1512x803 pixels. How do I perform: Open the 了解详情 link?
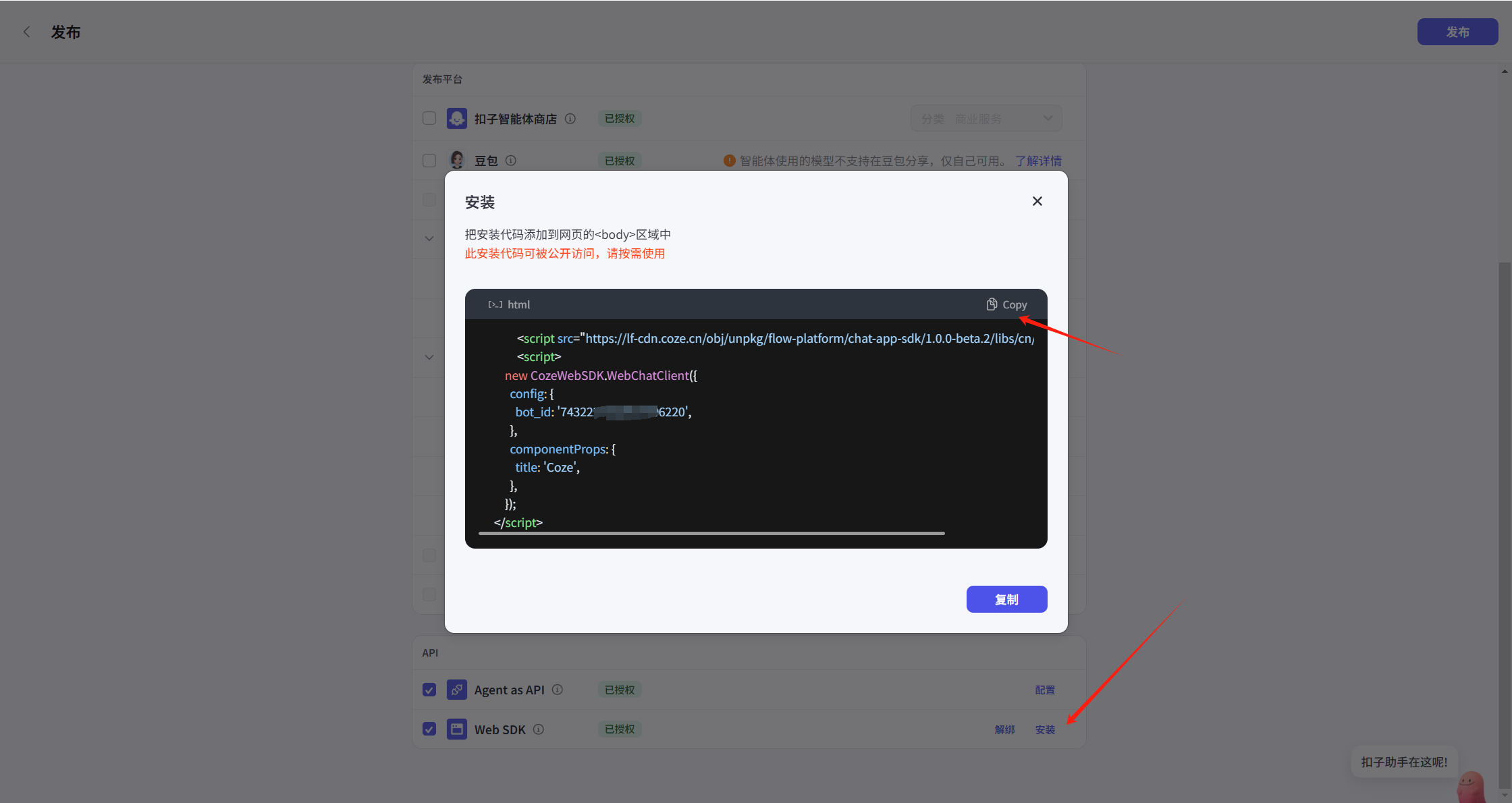[1038, 161]
